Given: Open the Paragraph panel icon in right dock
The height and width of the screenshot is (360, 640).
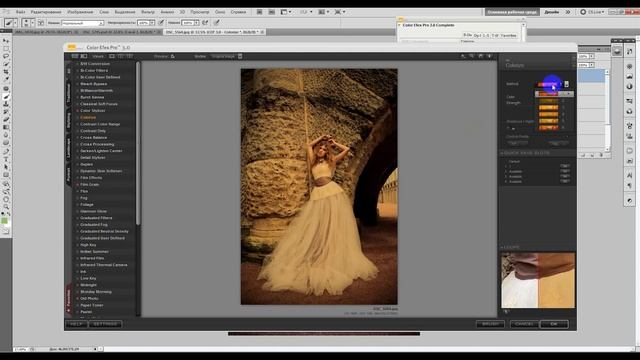Looking at the screenshot, I should point(629,185).
